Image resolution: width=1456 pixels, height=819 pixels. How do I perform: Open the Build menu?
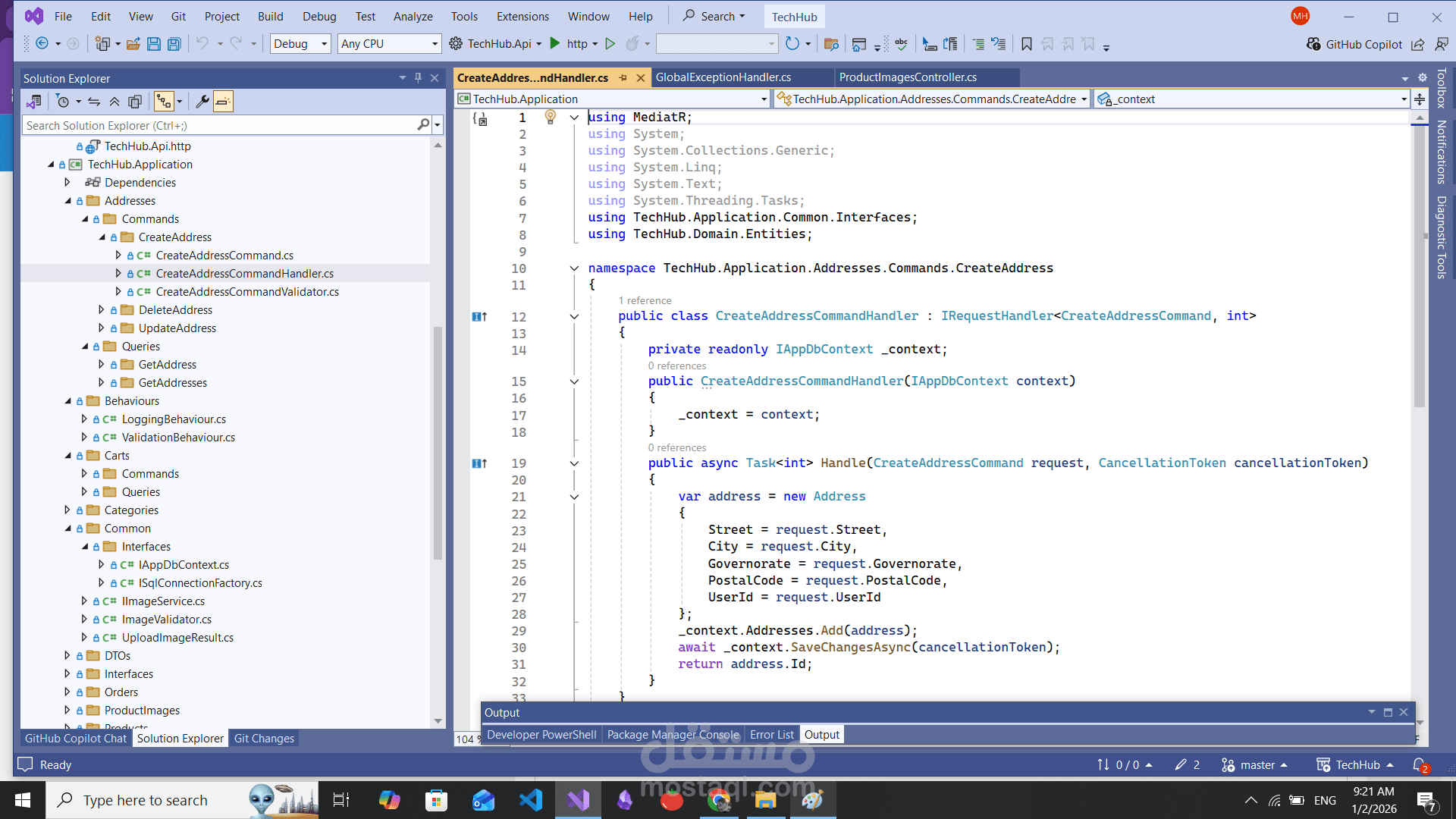point(270,16)
